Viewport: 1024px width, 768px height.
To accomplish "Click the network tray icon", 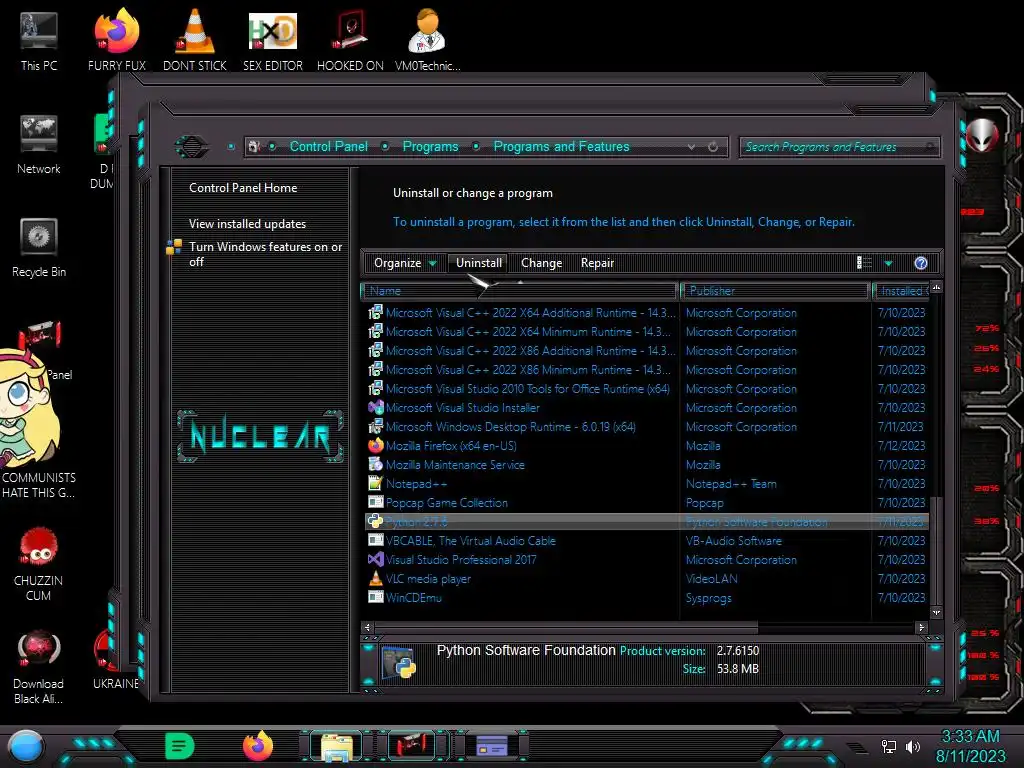I will 889,746.
